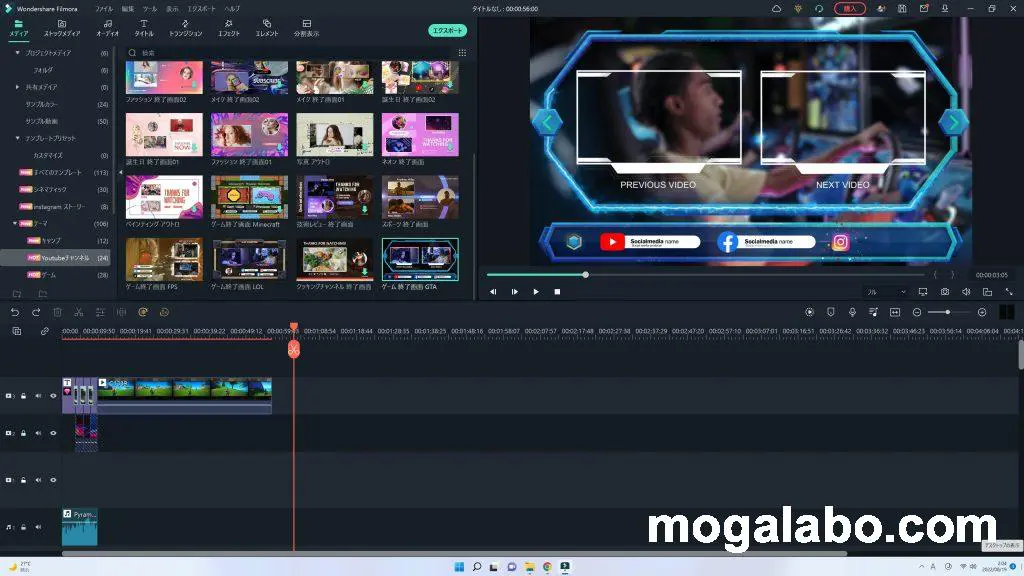Open the トランジション tab

[185, 28]
